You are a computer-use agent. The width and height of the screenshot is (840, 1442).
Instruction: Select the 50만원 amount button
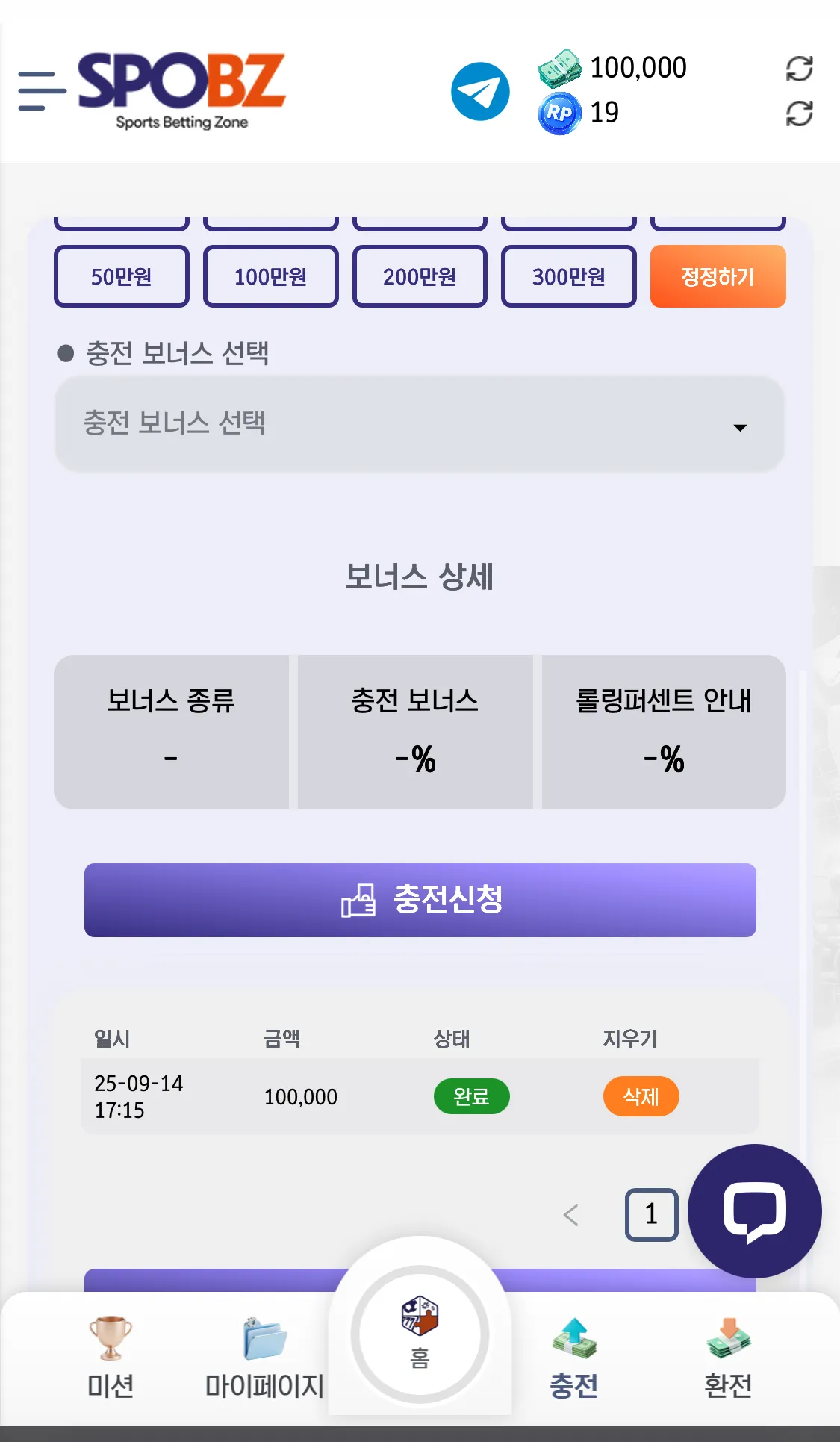122,276
